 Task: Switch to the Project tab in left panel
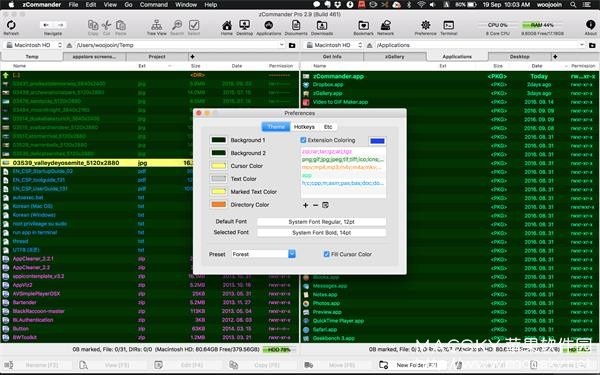(x=157, y=57)
